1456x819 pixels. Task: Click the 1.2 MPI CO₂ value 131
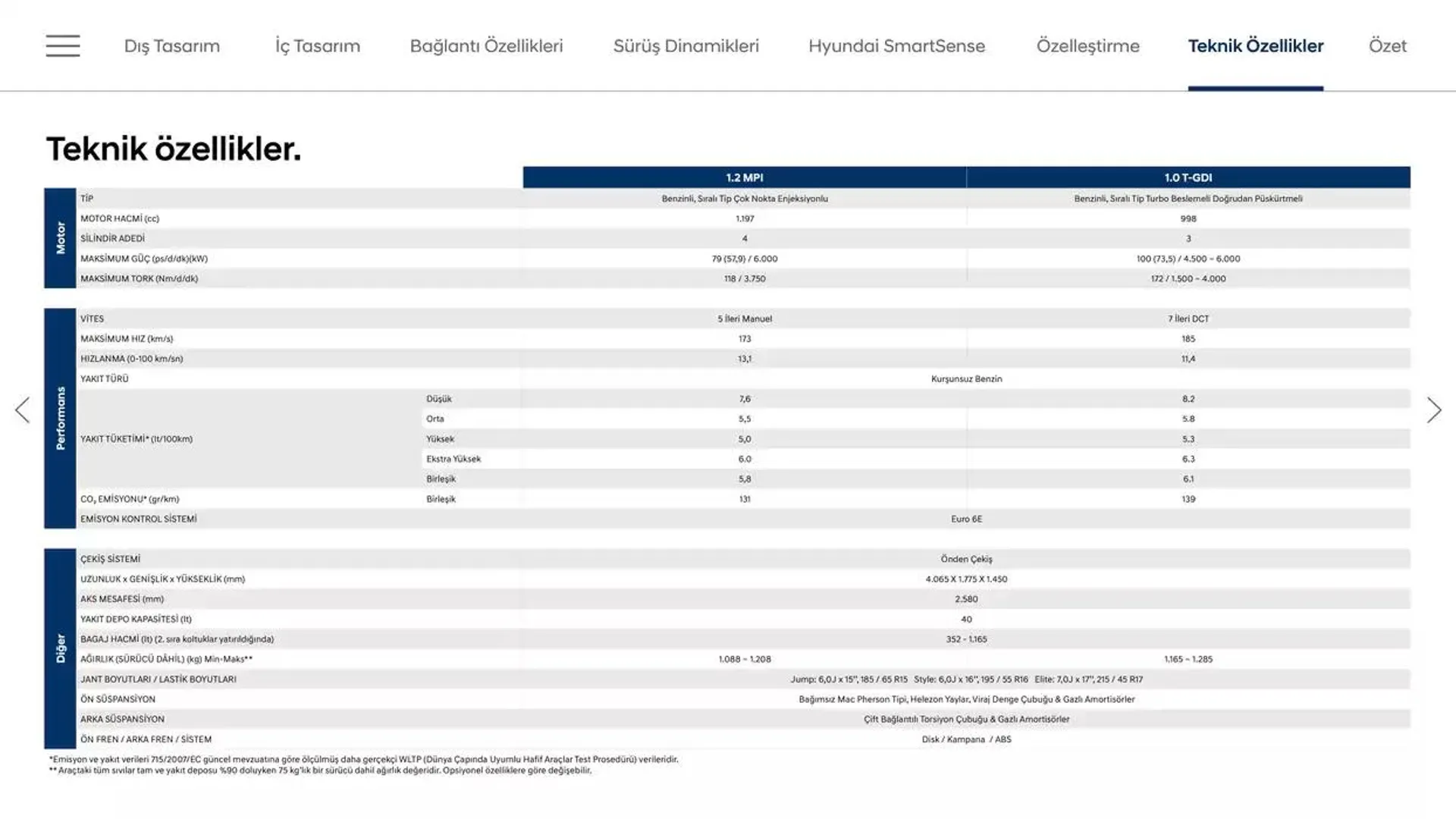pos(745,499)
